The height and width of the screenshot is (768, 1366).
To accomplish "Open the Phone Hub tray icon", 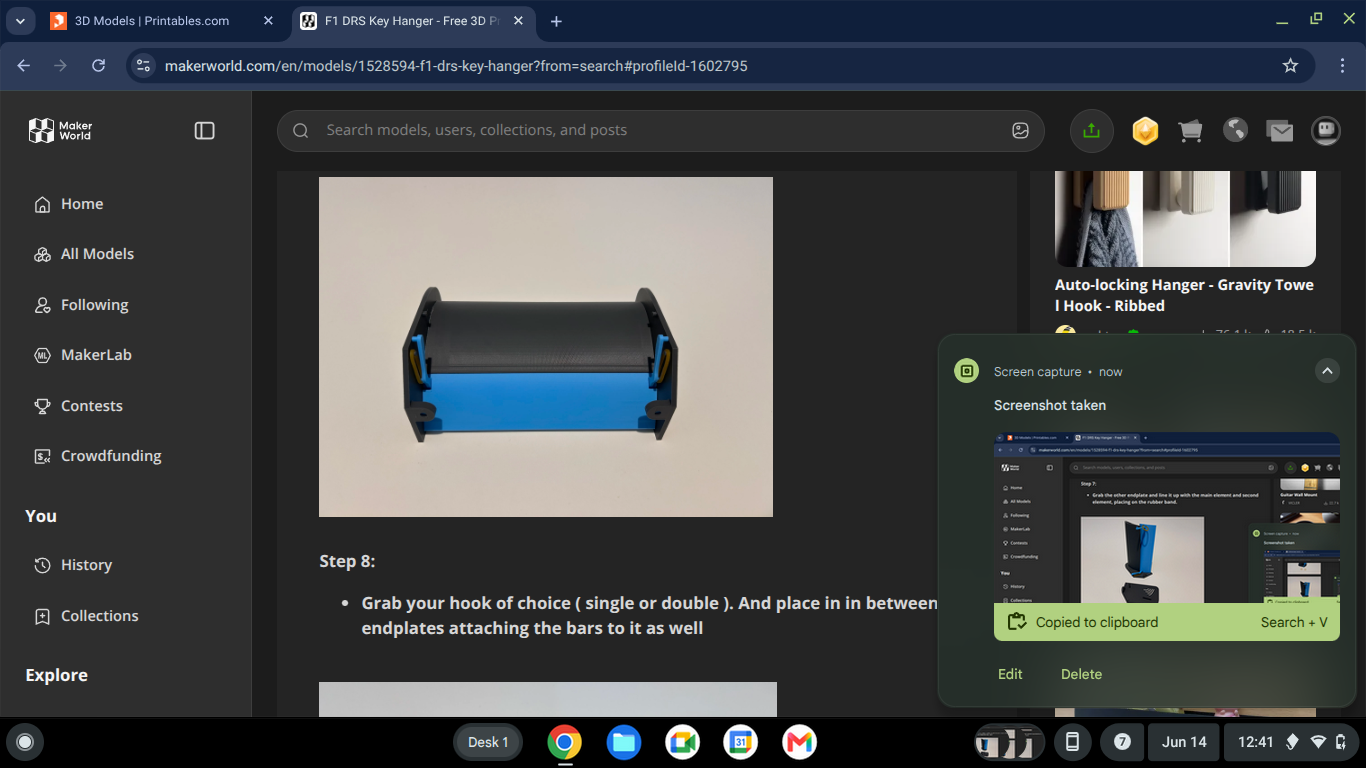I will click(x=1072, y=742).
